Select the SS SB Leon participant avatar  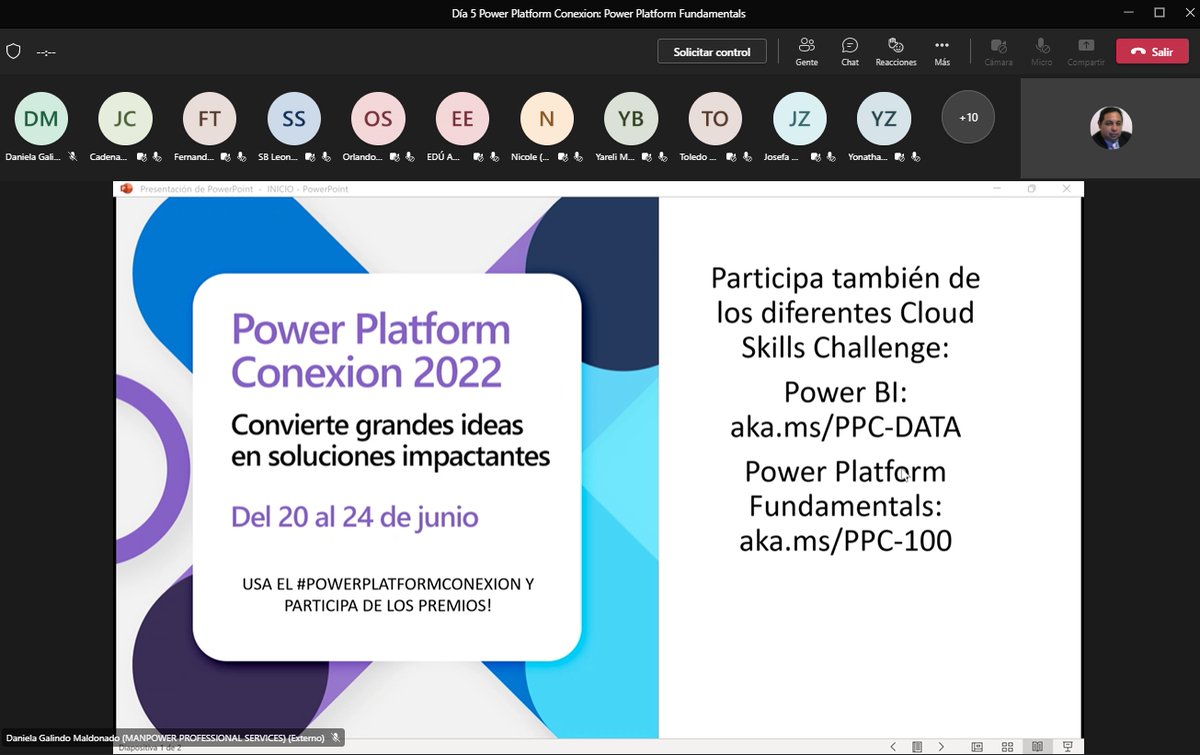tap(294, 118)
